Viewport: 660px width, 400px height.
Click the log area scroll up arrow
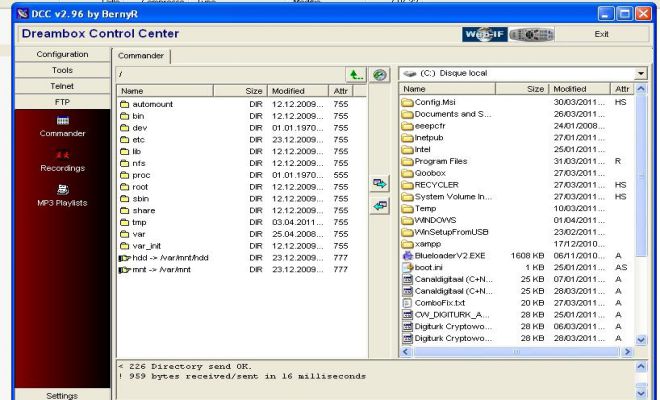(x=641, y=367)
